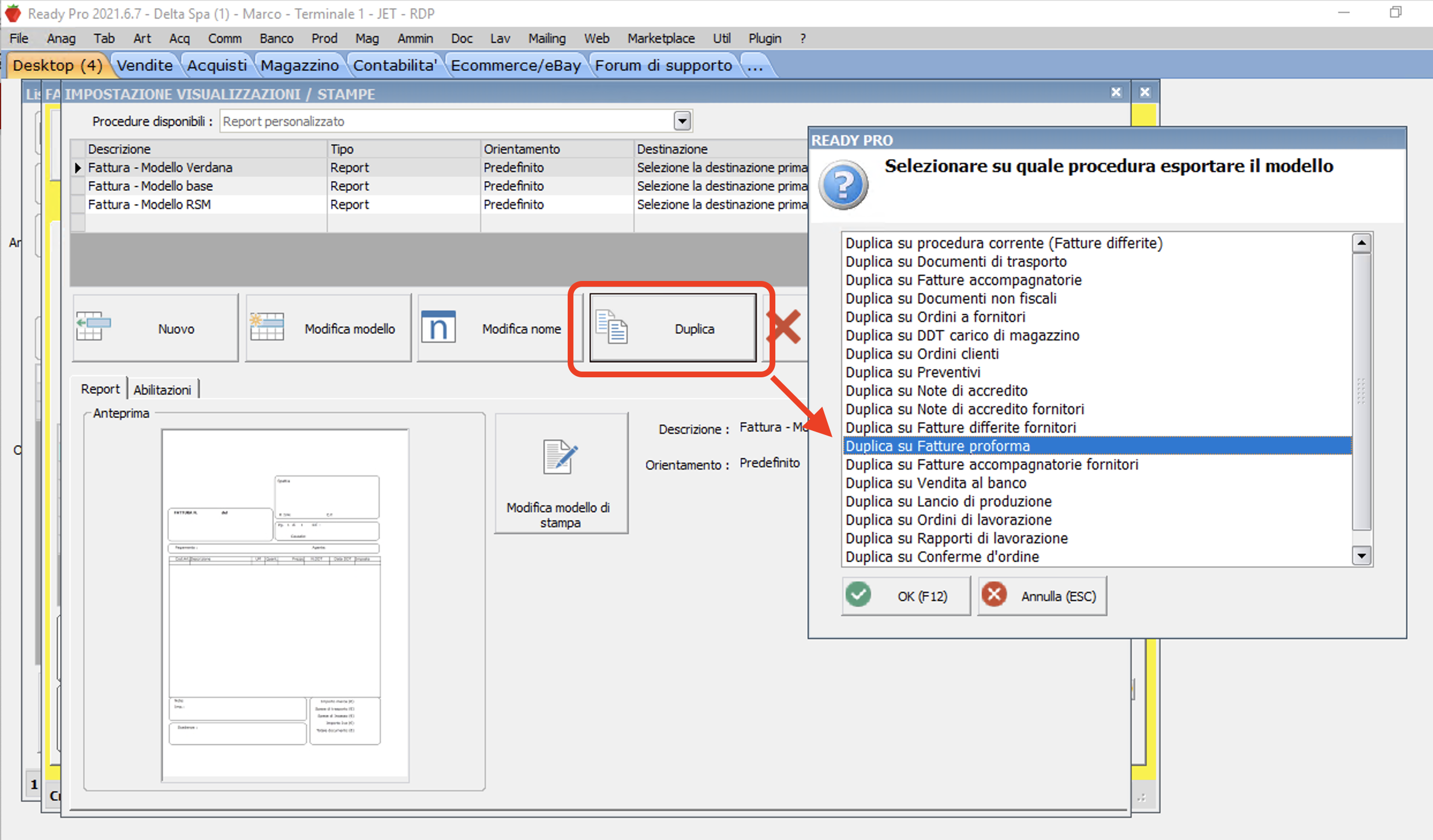Click the Descrizione column header
The width and height of the screenshot is (1433, 840).
[206, 149]
